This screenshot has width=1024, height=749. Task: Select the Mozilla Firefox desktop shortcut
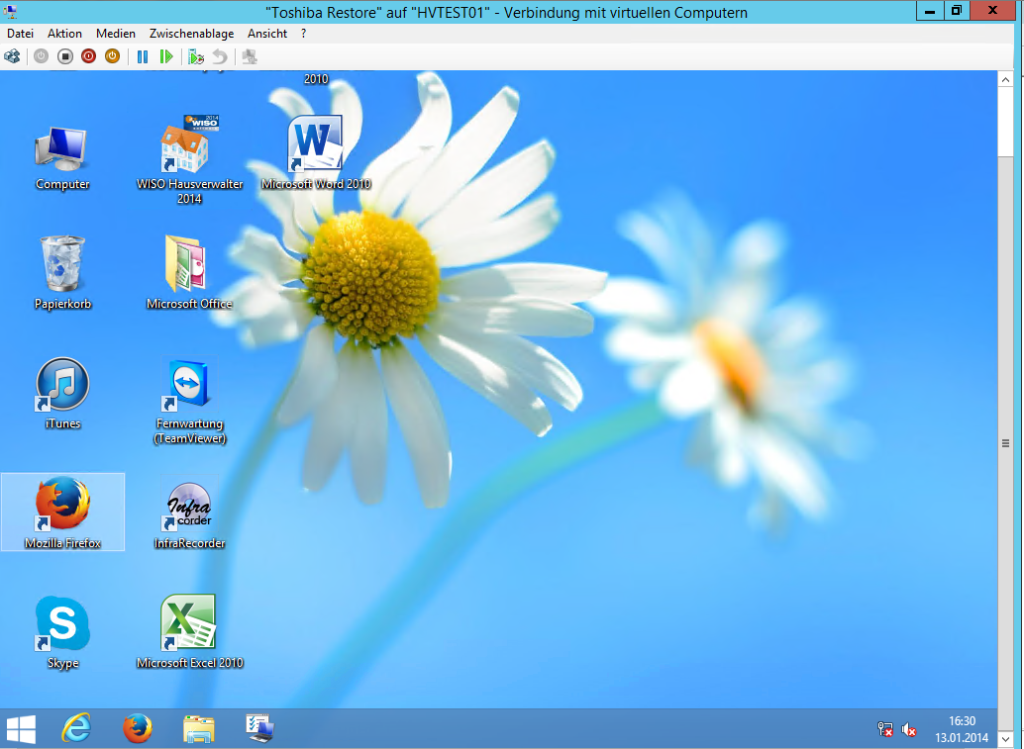coord(63,511)
